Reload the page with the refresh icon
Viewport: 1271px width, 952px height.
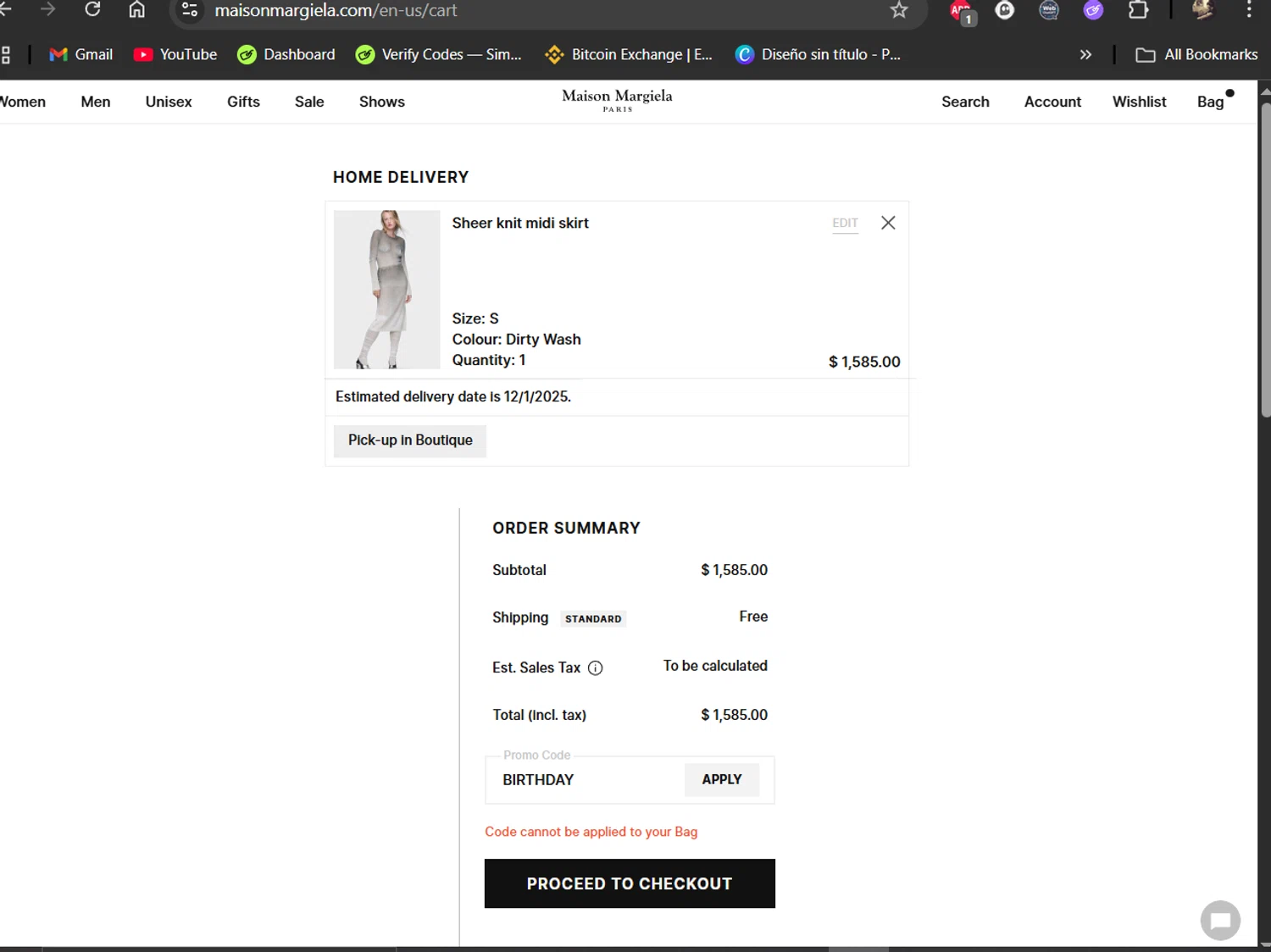point(92,9)
